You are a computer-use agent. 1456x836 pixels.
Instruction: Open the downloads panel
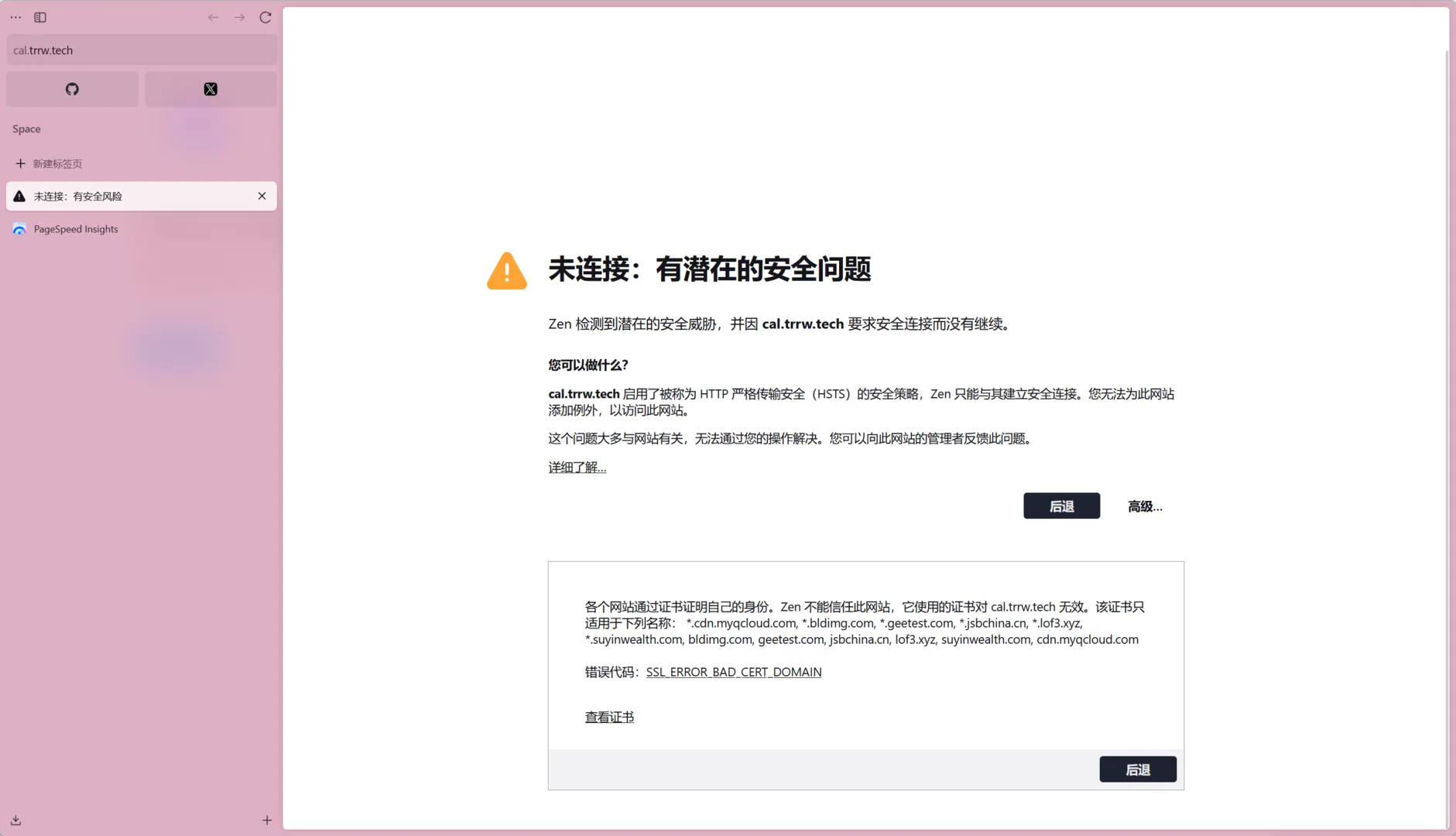point(15,820)
